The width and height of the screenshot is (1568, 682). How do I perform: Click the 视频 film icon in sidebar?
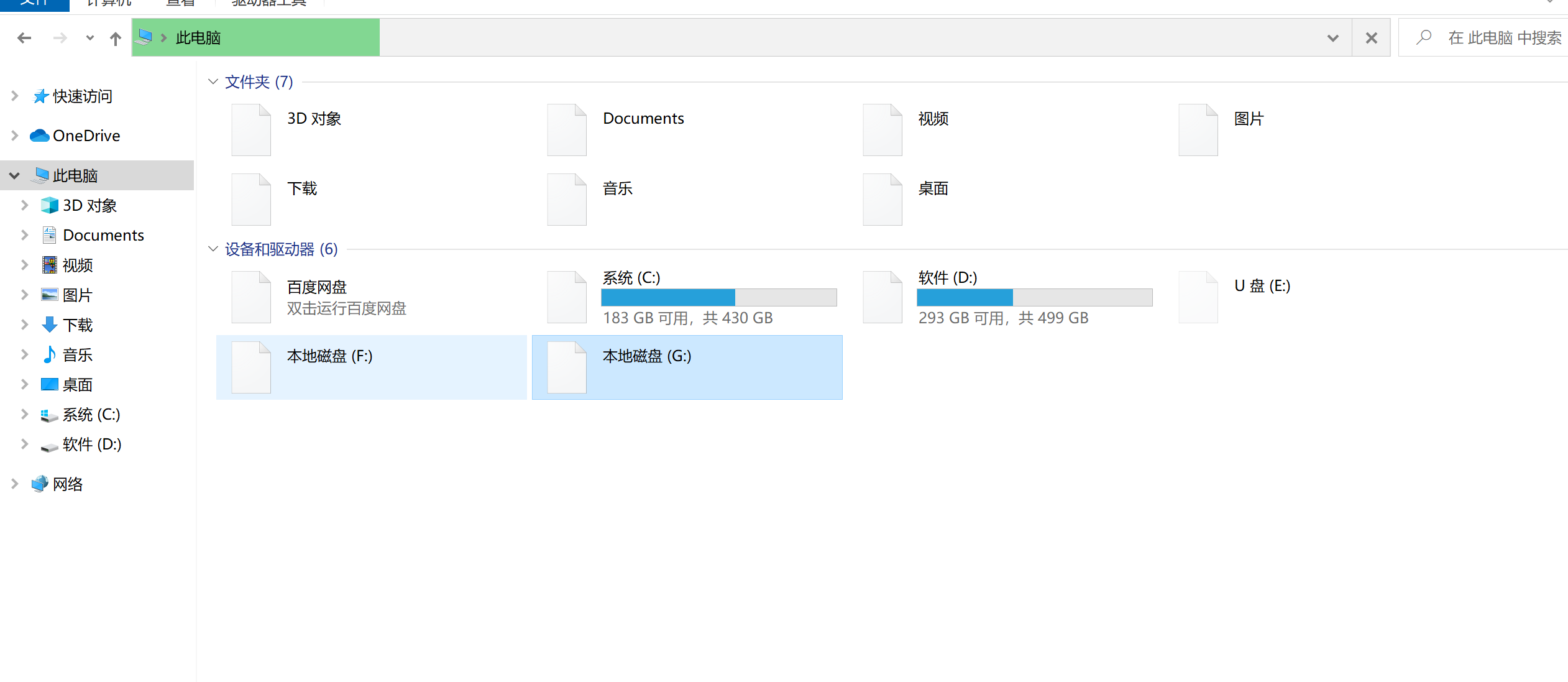(50, 265)
